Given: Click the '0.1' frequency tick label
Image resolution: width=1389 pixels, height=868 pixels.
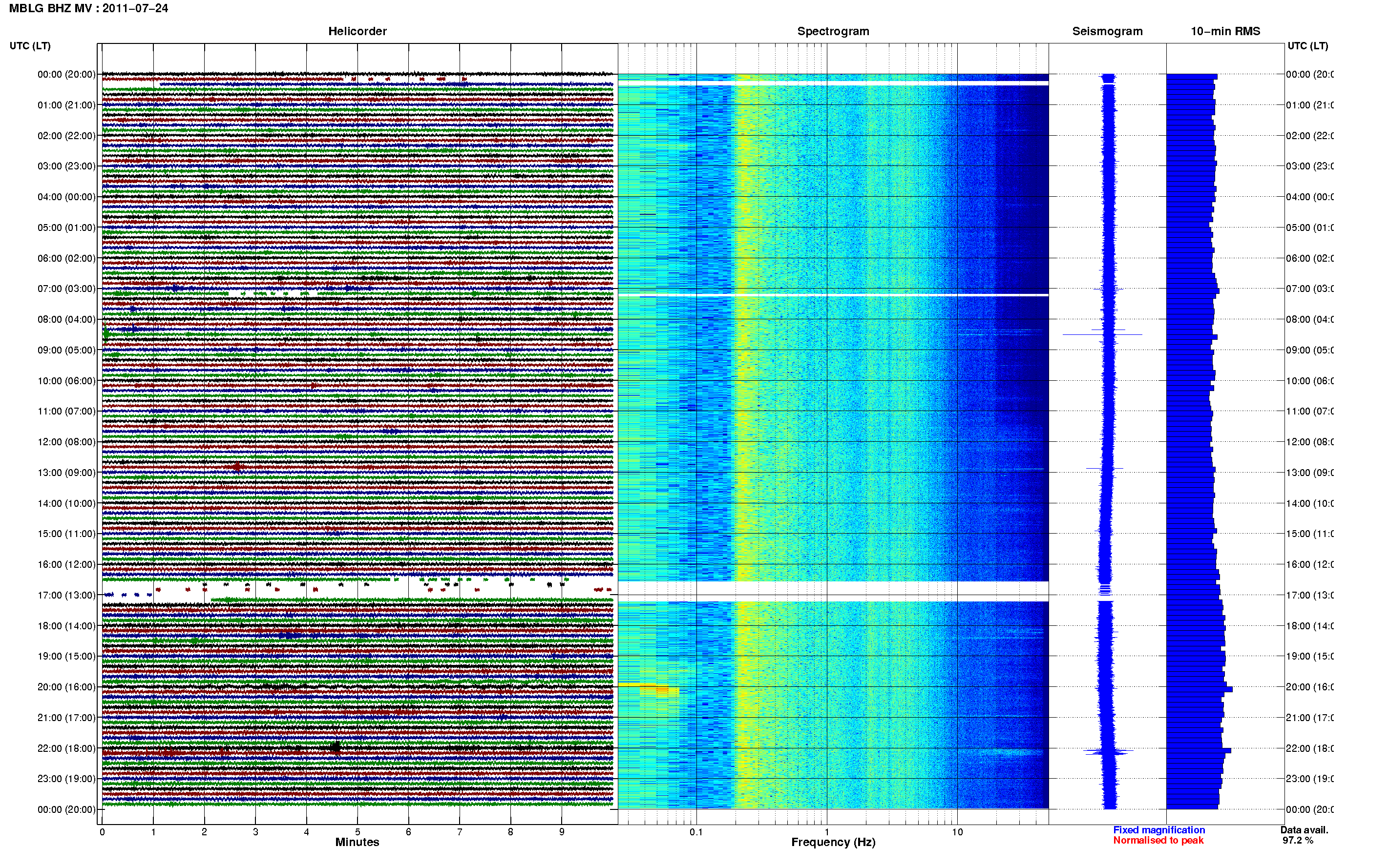Looking at the screenshot, I should tap(696, 831).
